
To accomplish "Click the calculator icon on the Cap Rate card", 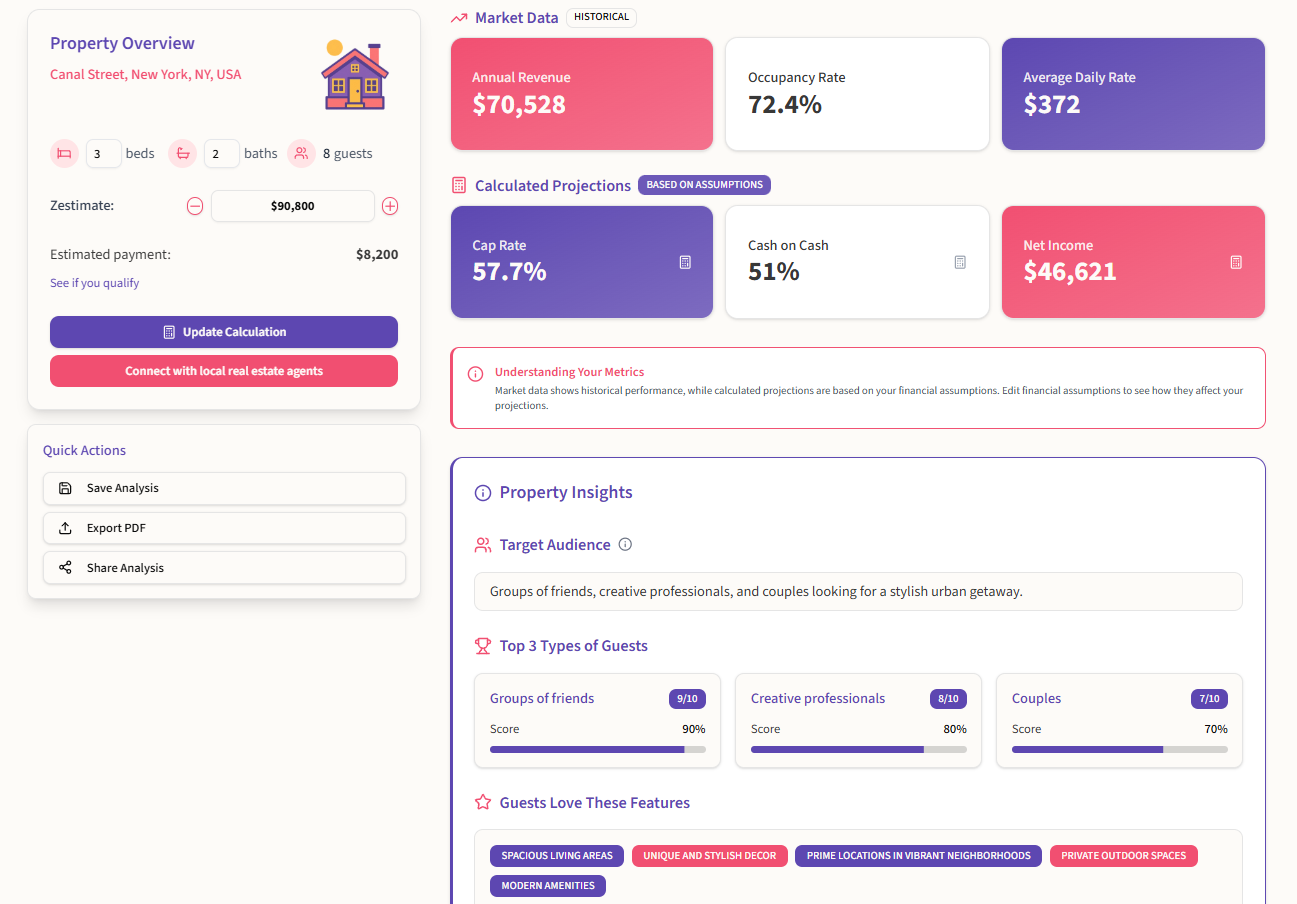I will pos(685,262).
